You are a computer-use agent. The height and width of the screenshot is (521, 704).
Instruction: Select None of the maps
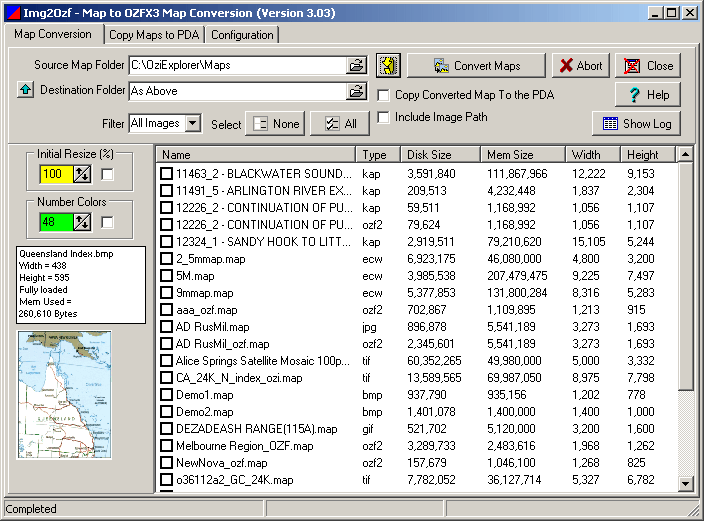click(x=275, y=124)
